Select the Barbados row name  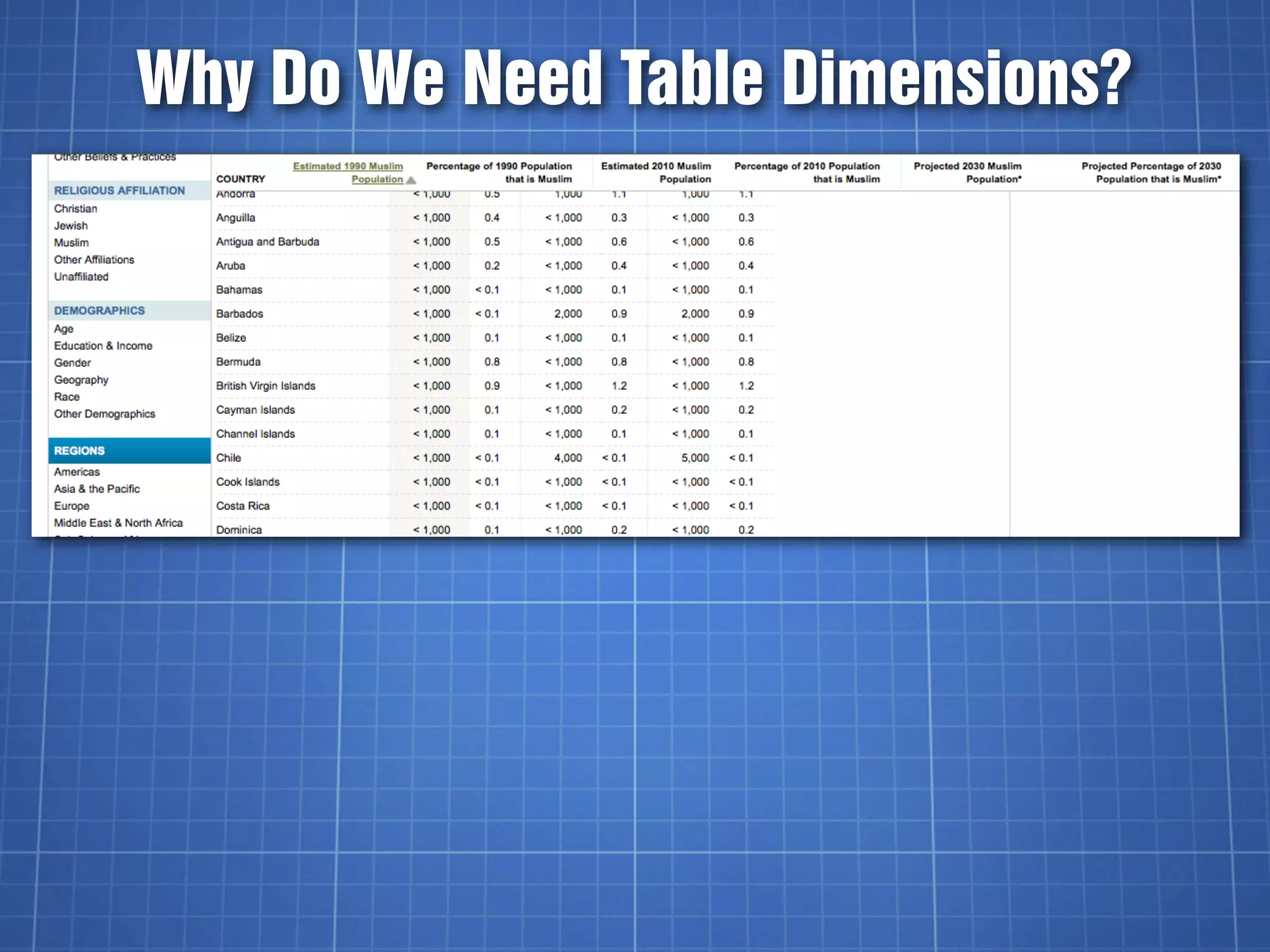tap(239, 314)
